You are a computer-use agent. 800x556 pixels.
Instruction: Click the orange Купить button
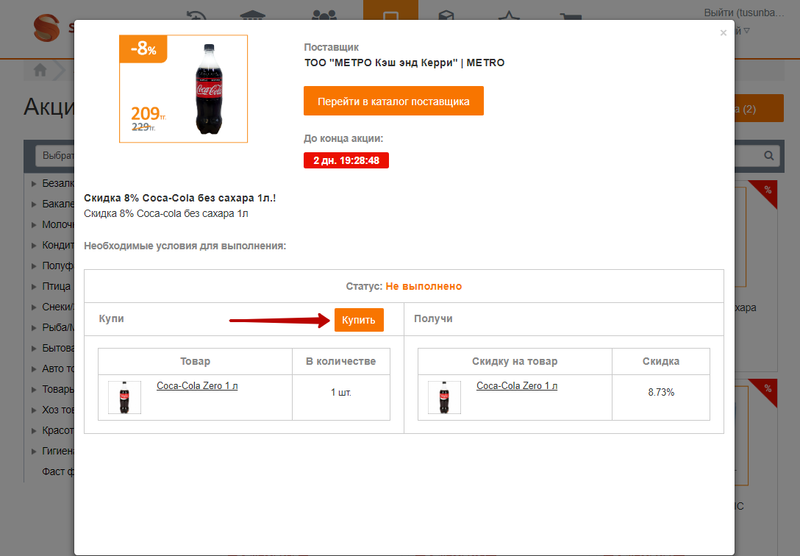coord(359,320)
